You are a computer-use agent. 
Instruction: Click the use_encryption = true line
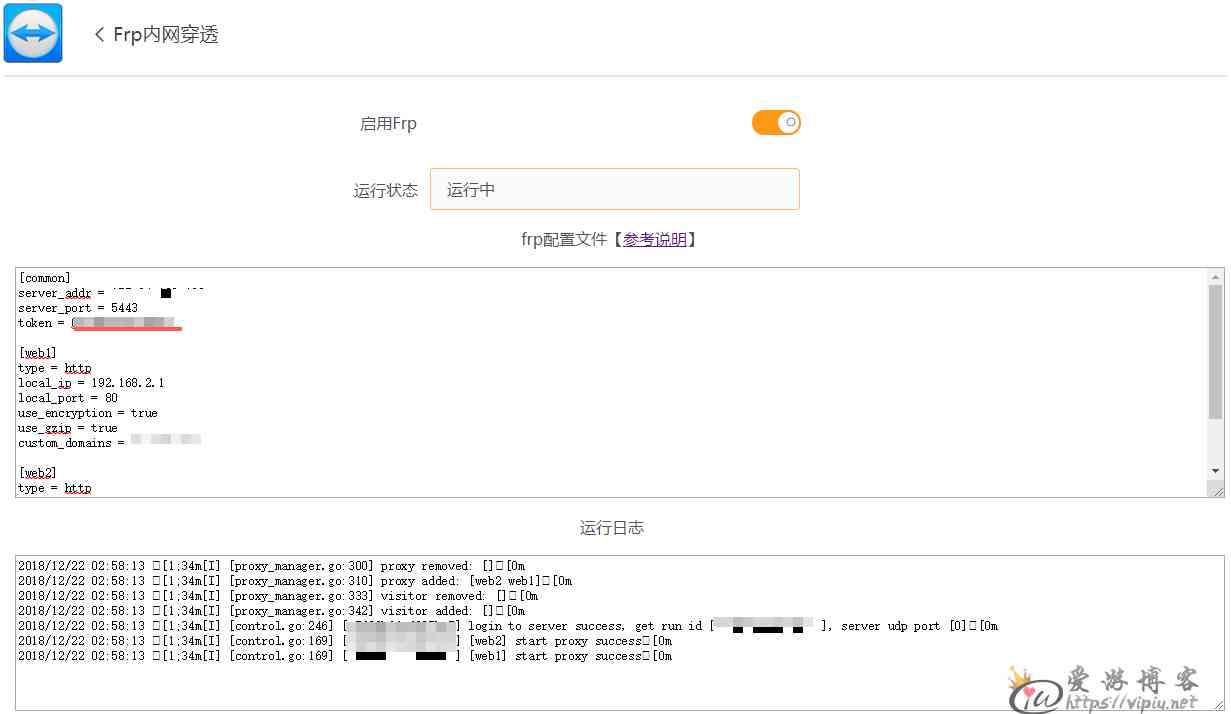(x=88, y=413)
